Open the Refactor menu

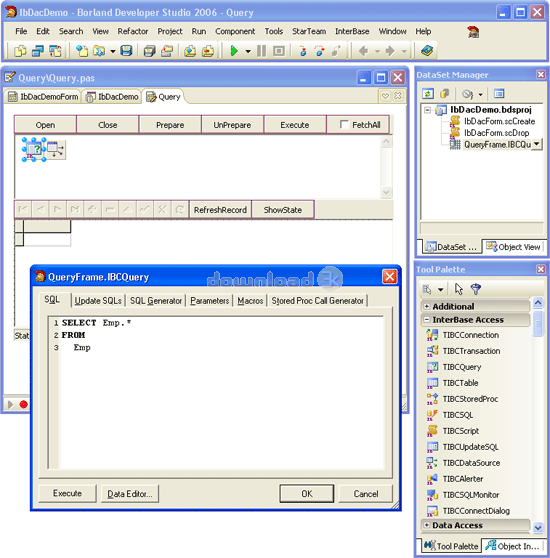pos(133,31)
